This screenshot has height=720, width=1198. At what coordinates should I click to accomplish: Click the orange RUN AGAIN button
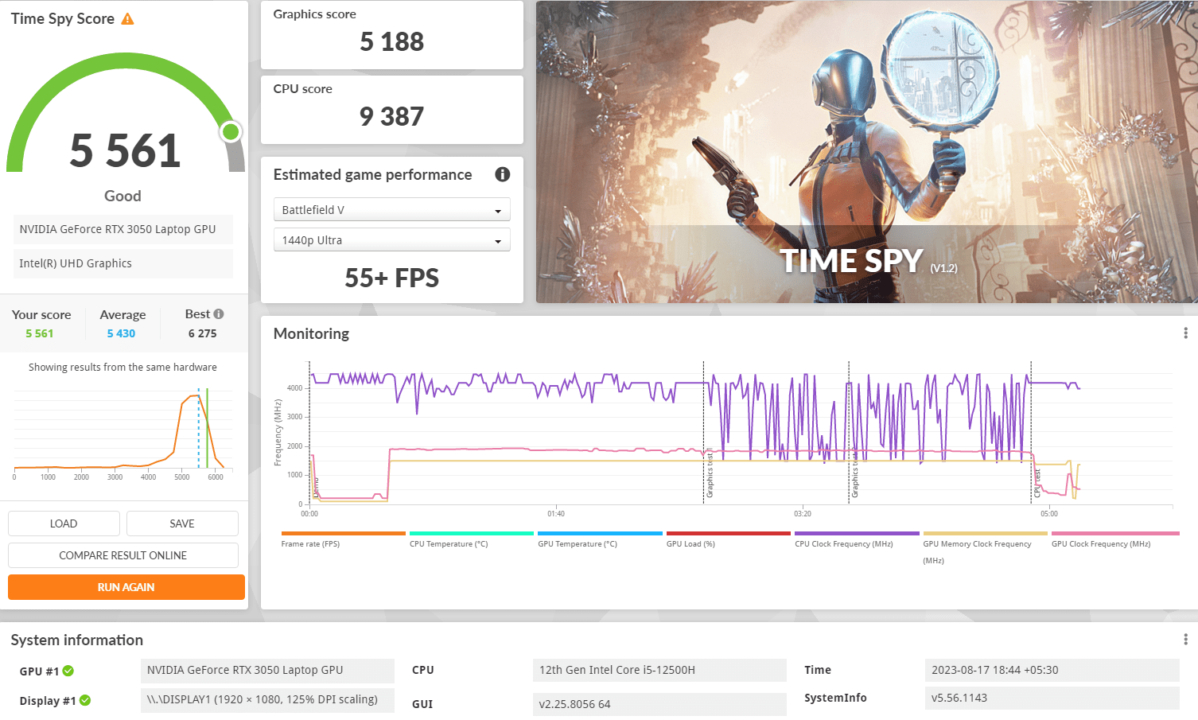(x=126, y=587)
